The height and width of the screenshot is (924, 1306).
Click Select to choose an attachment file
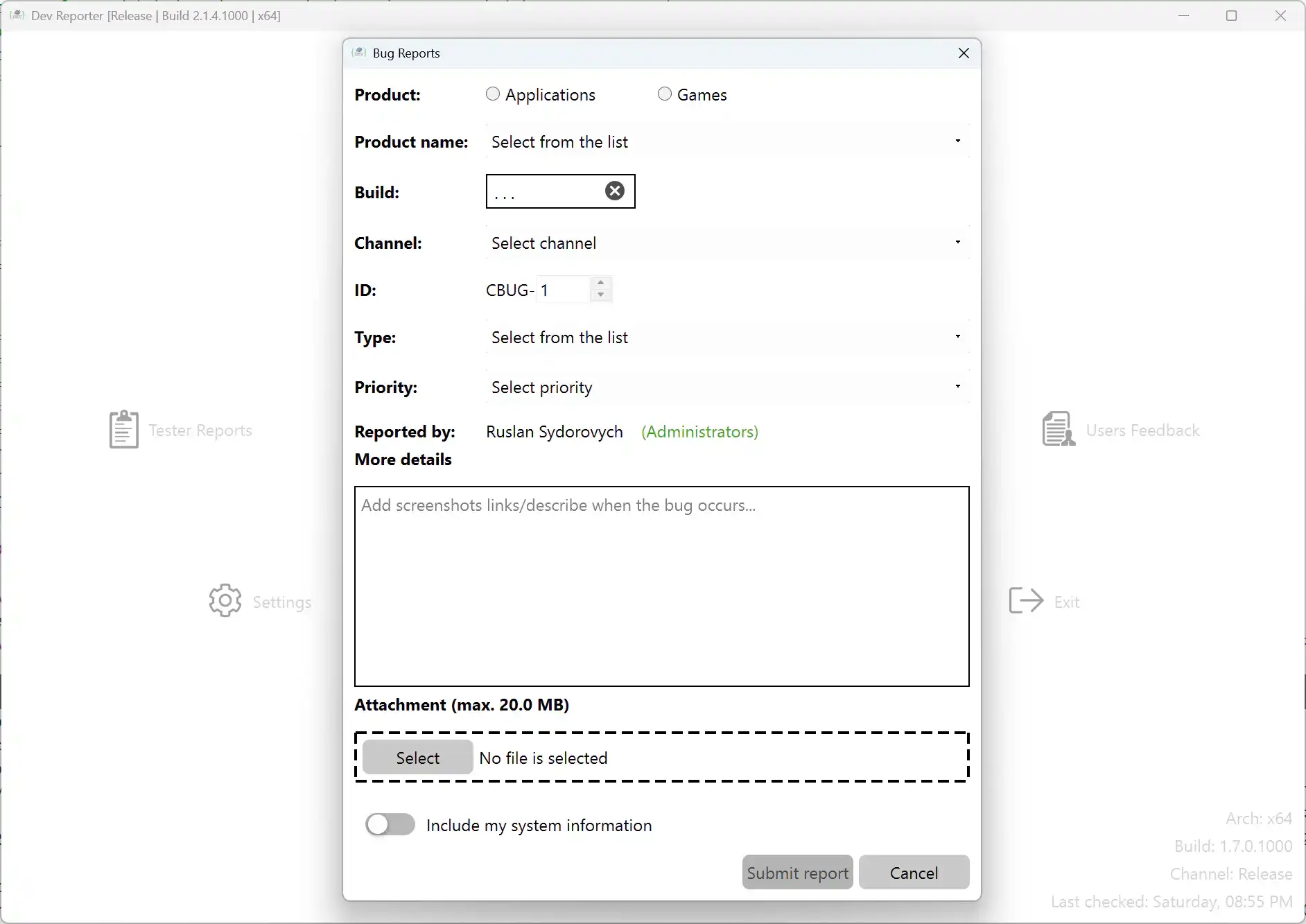point(417,757)
